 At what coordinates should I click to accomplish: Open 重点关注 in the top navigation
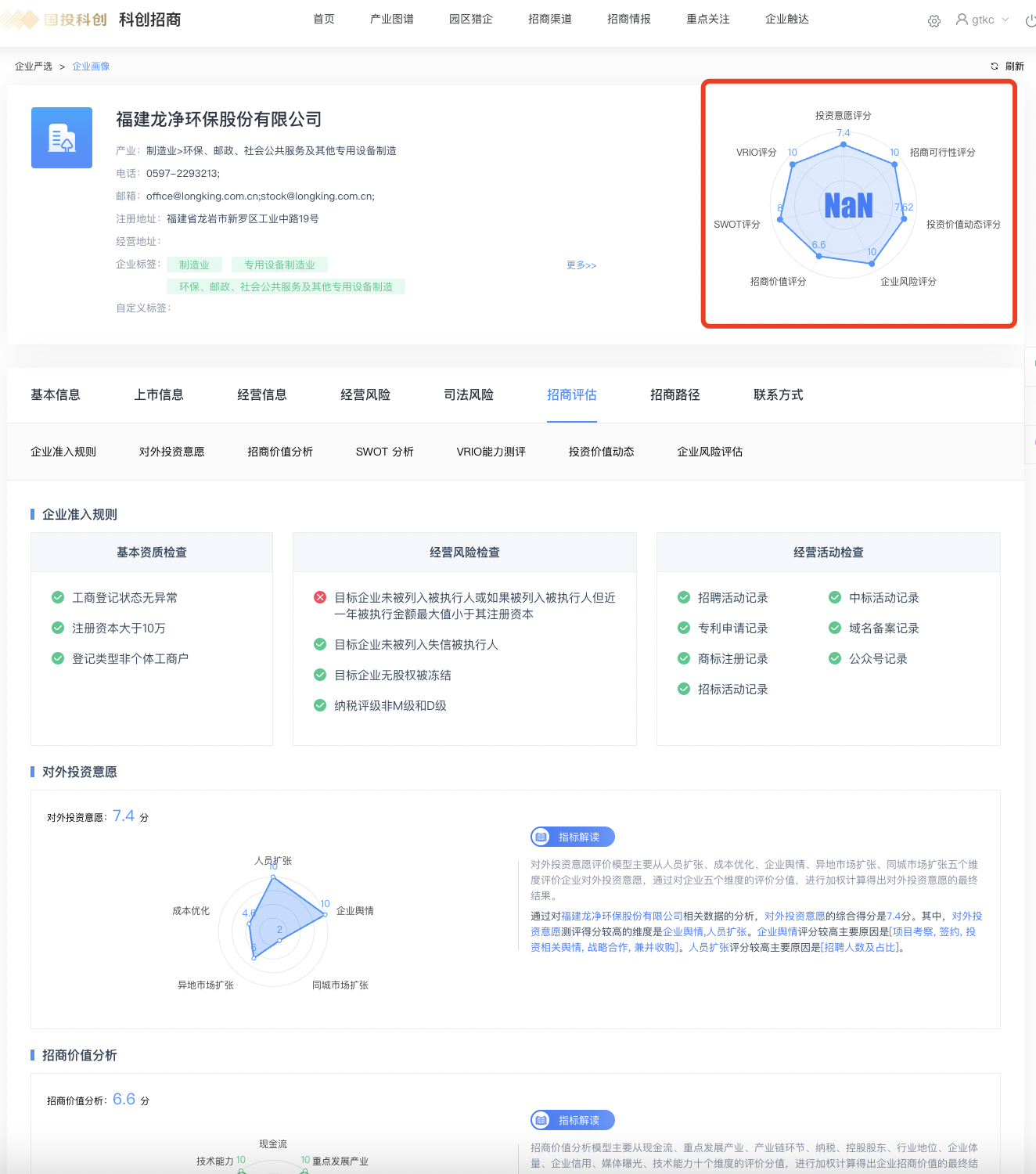pos(708,20)
